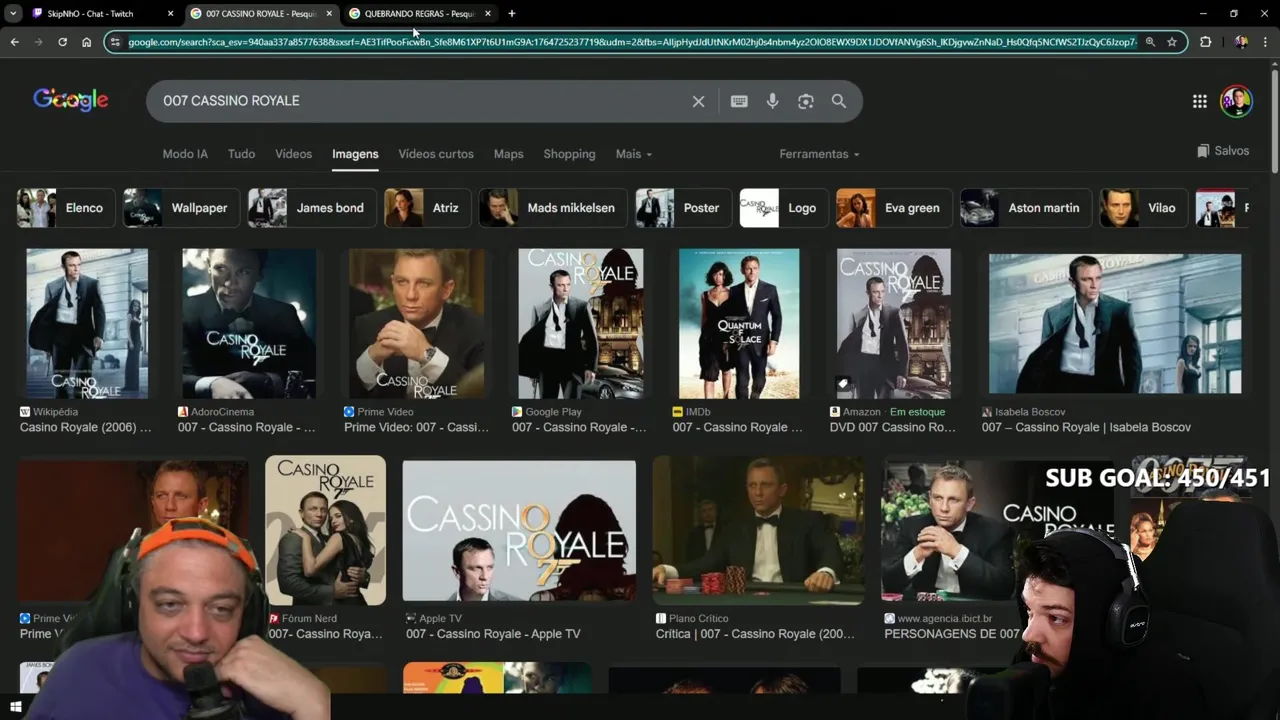The width and height of the screenshot is (1280, 720).
Task: Start voice search with microphone icon
Action: click(772, 101)
